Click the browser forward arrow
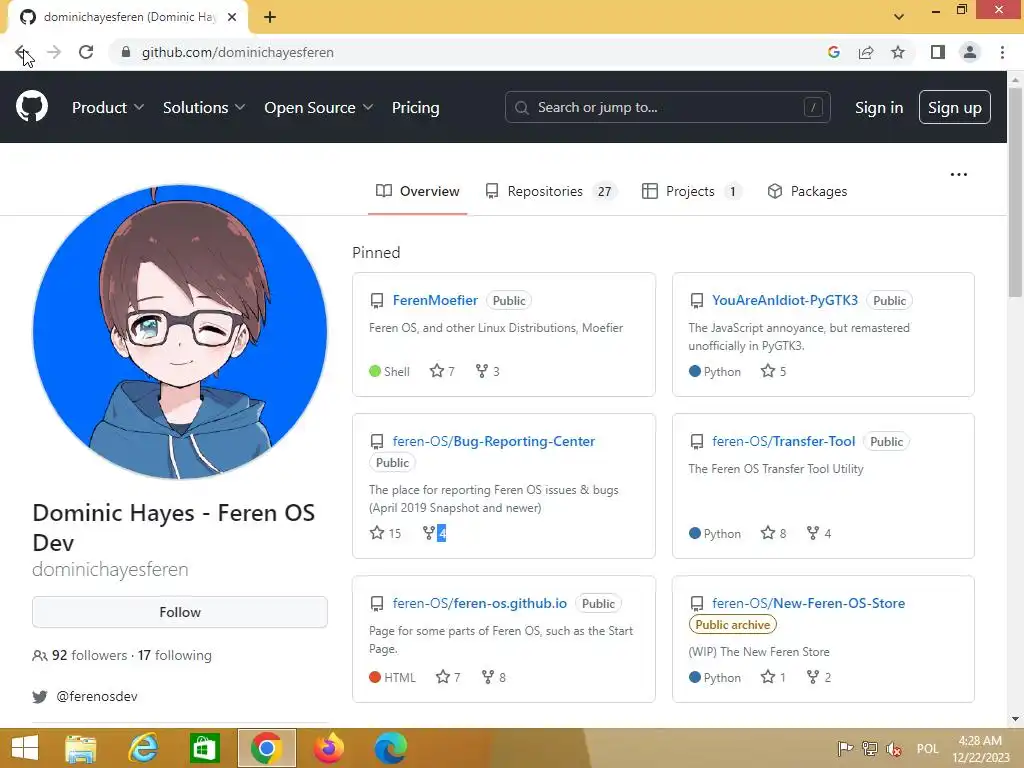 [x=54, y=52]
